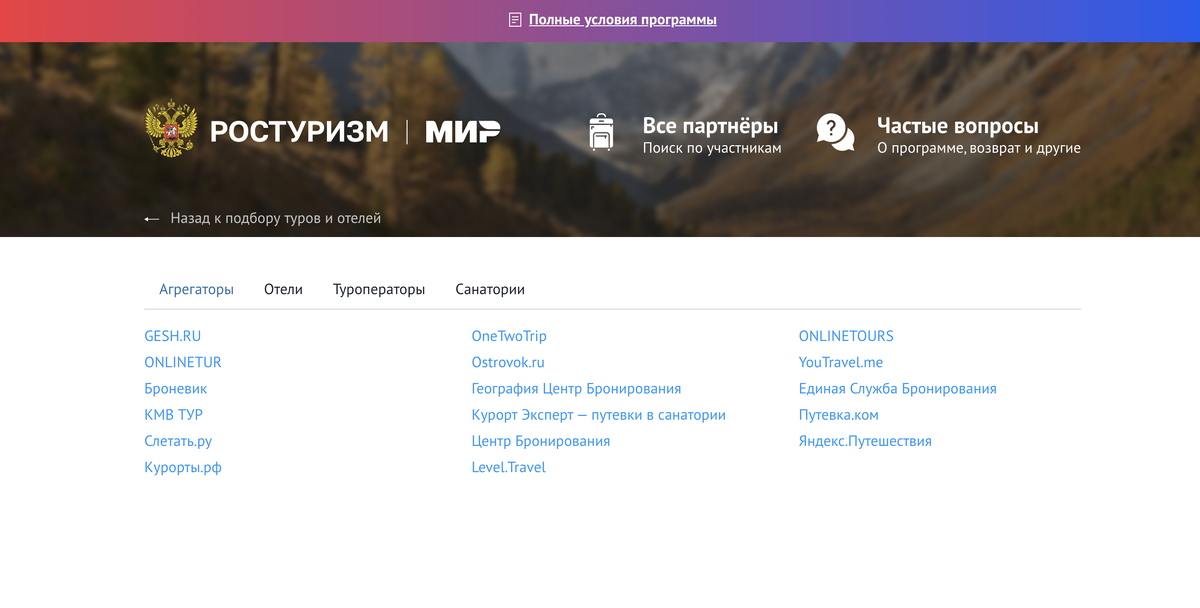Open Курорты.рф partner link
The image size is (1200, 608).
(x=183, y=467)
